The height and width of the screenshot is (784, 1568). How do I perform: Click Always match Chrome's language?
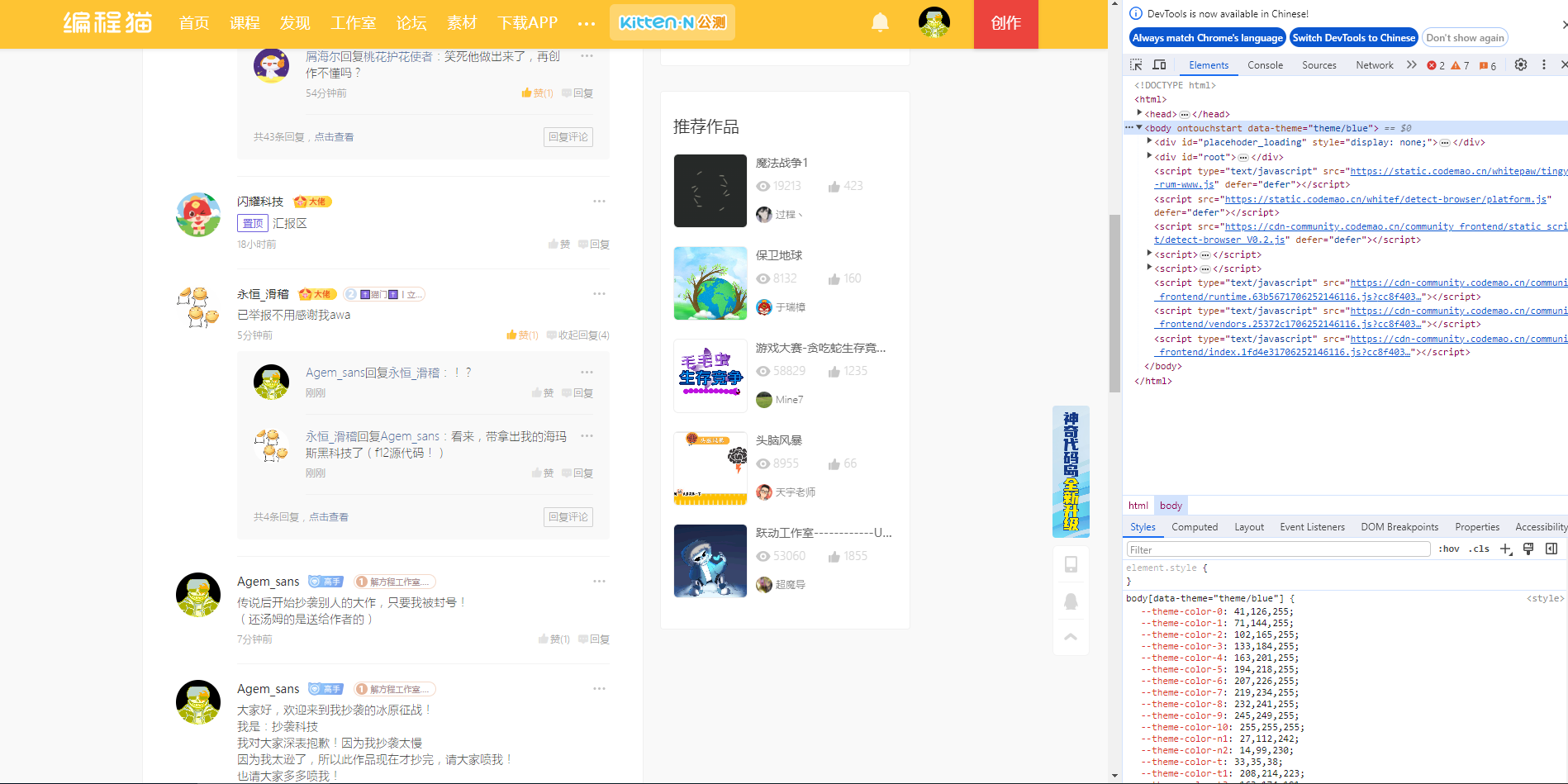pyautogui.click(x=1207, y=38)
